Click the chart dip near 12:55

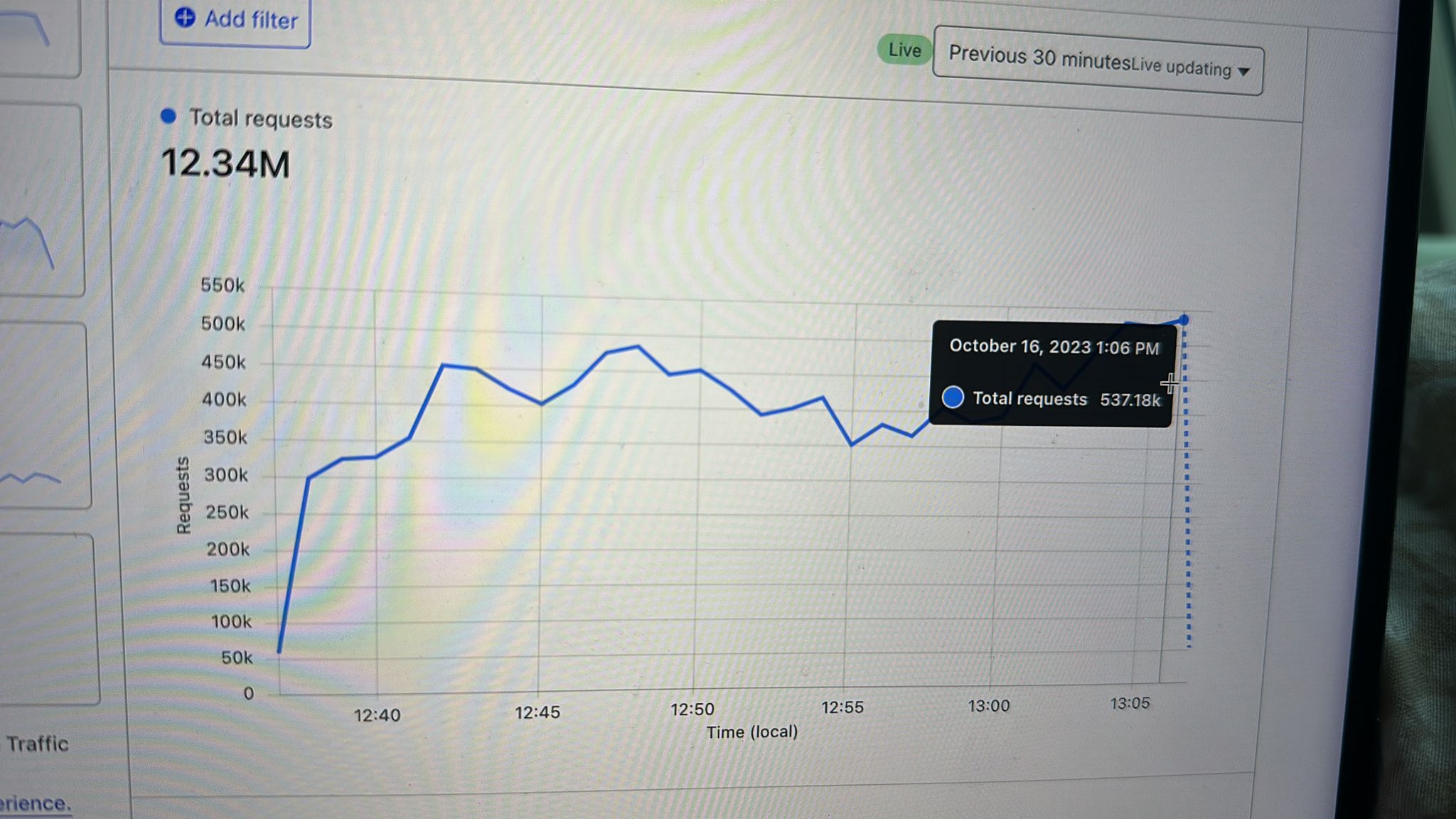coord(852,445)
